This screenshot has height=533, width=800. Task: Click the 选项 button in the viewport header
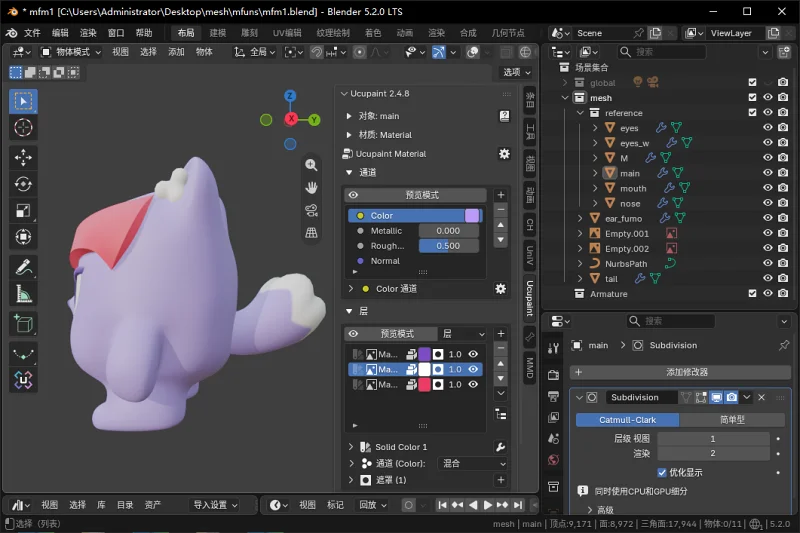pyautogui.click(x=516, y=72)
